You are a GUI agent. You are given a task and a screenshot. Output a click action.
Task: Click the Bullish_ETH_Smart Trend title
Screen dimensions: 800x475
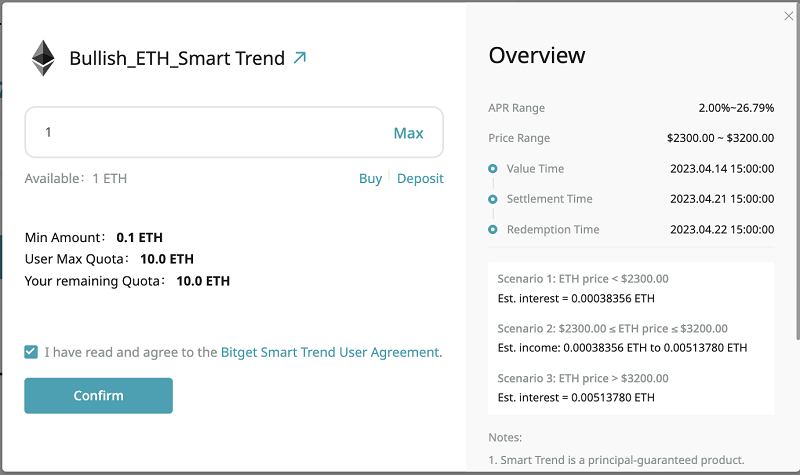177,58
